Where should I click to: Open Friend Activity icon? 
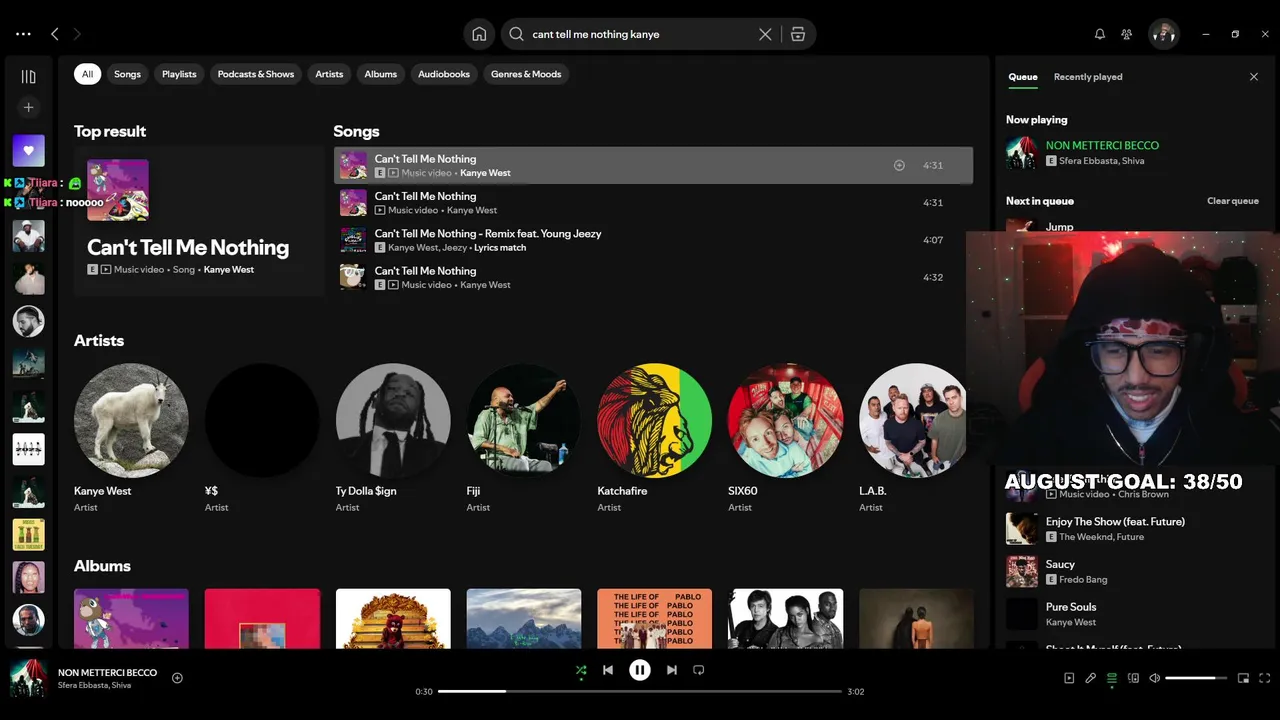(1127, 34)
